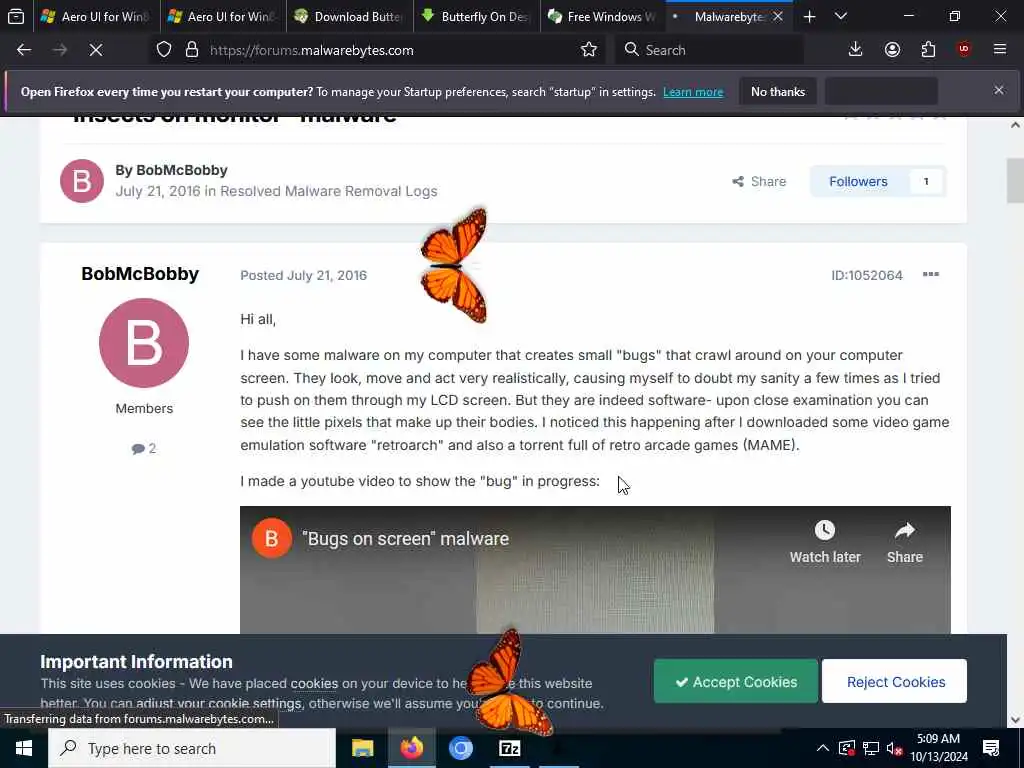Screen dimensions: 1024x768
Task: Open the Firefox account icon
Action: point(892,50)
